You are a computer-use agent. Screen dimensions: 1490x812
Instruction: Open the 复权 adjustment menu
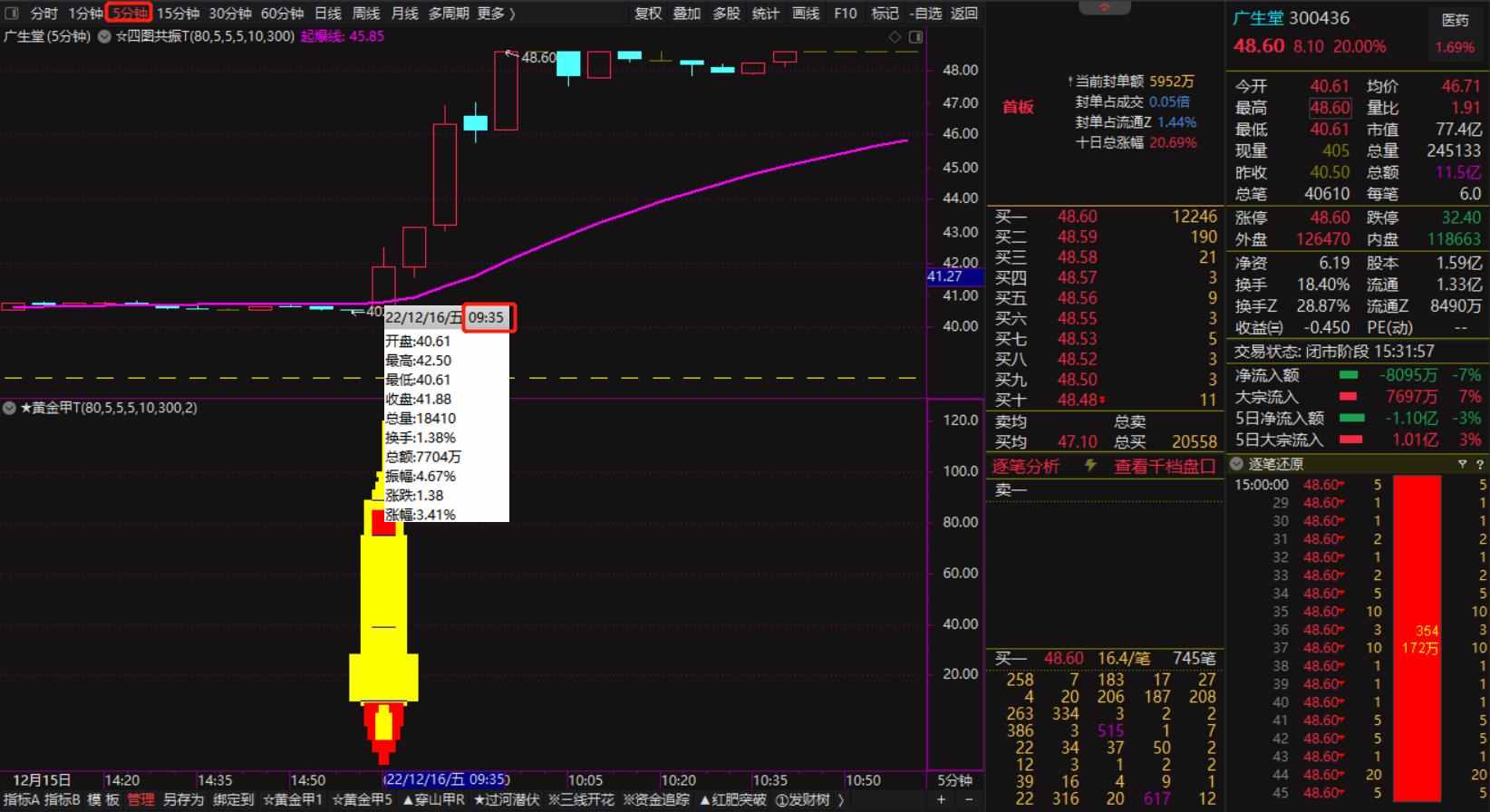click(648, 13)
